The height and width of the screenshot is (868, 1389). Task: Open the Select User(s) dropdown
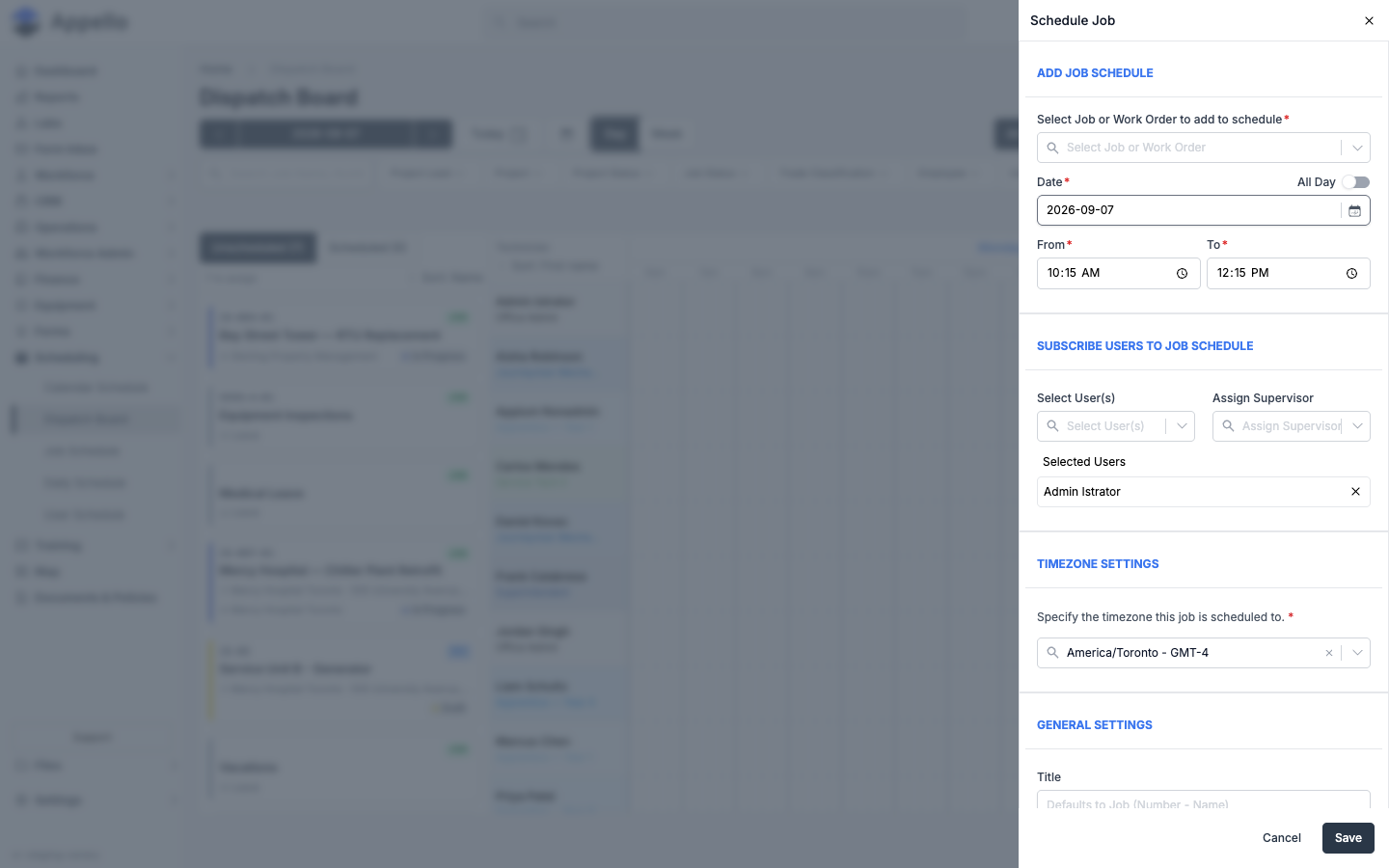[1182, 426]
